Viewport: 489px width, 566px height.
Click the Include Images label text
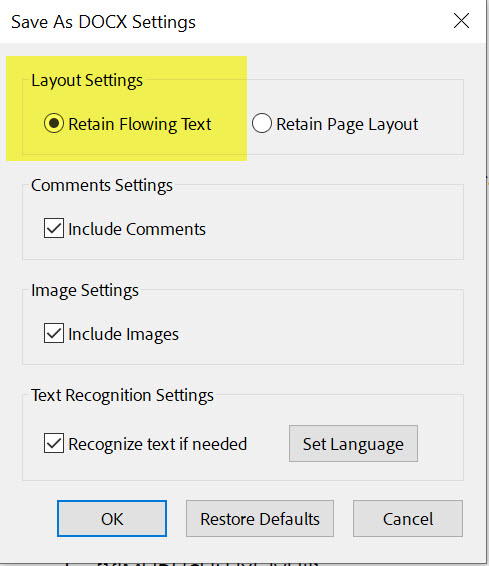(123, 334)
